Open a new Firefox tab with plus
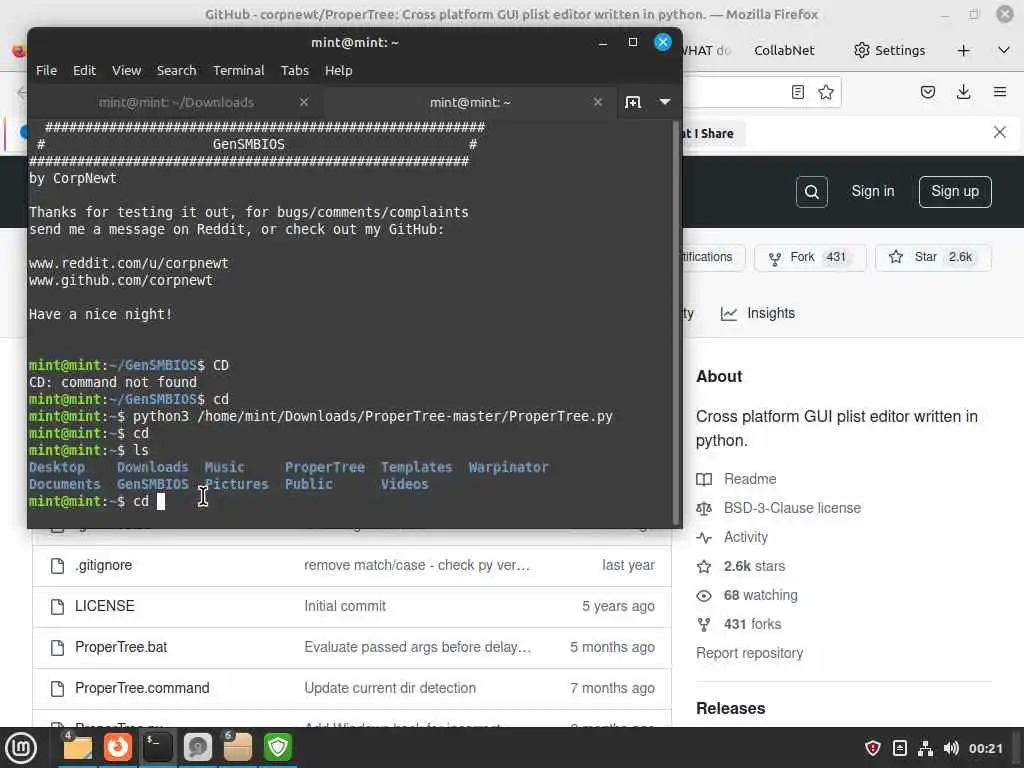 coord(963,50)
